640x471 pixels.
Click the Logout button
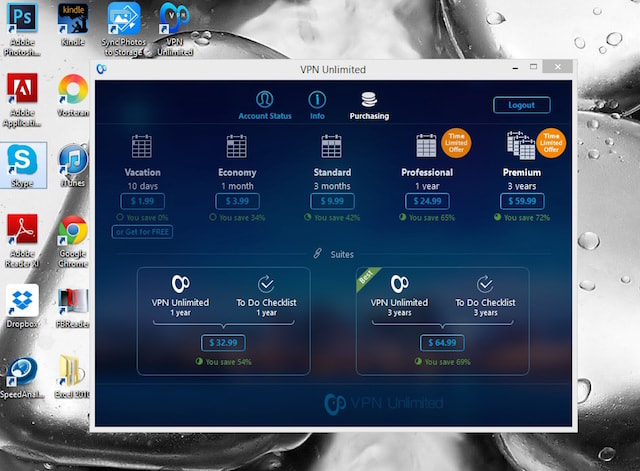point(522,105)
